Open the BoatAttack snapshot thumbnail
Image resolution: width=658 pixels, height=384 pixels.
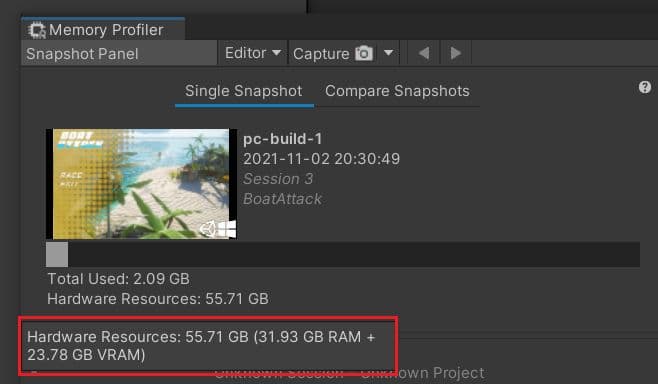(142, 184)
